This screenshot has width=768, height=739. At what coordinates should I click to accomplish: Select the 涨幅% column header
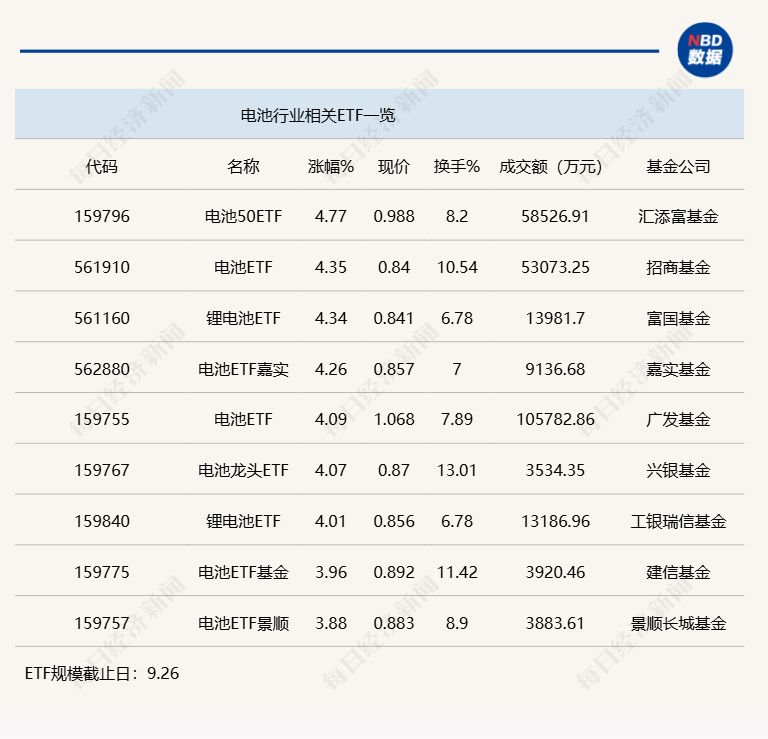(x=331, y=167)
